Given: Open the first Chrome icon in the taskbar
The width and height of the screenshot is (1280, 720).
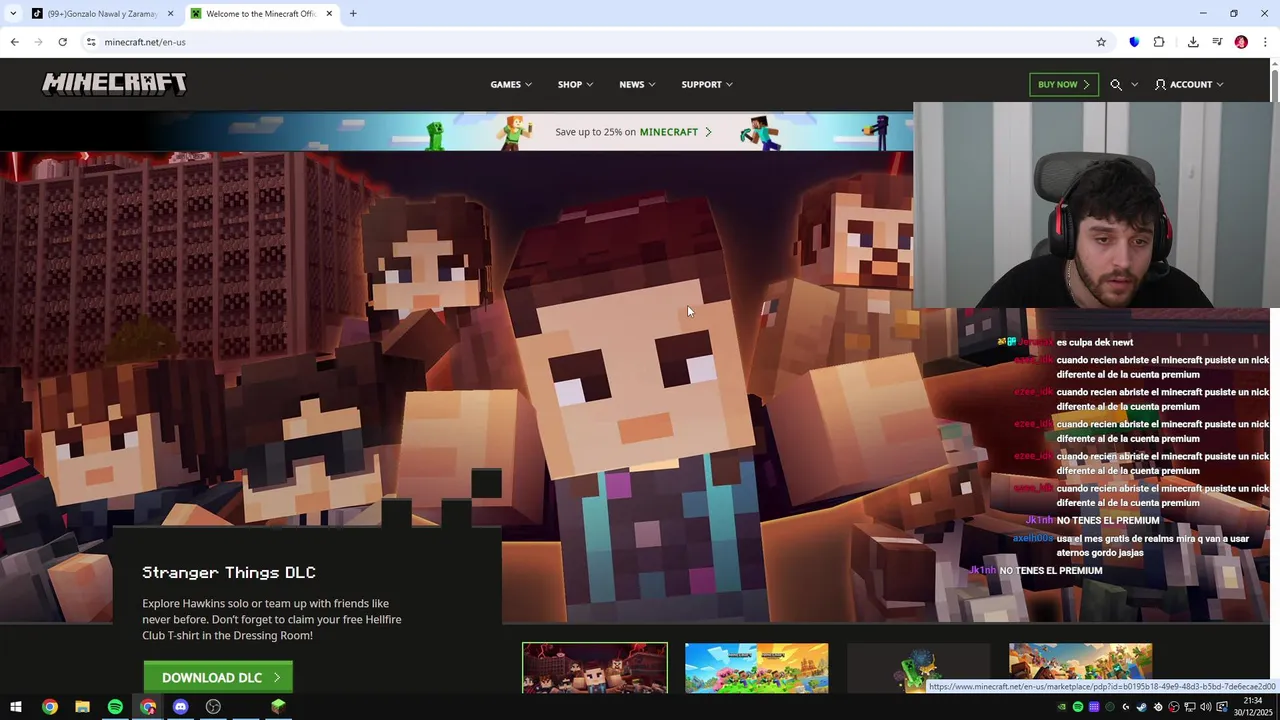Looking at the screenshot, I should [50, 707].
